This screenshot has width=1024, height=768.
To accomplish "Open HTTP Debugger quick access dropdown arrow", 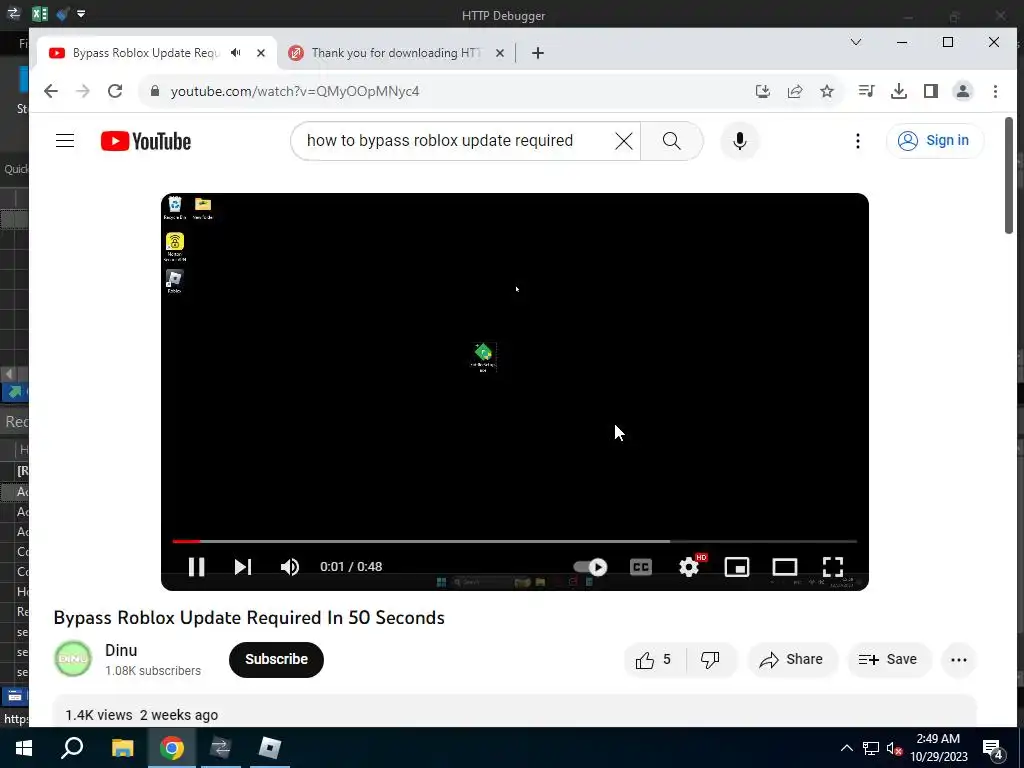I will click(x=81, y=13).
